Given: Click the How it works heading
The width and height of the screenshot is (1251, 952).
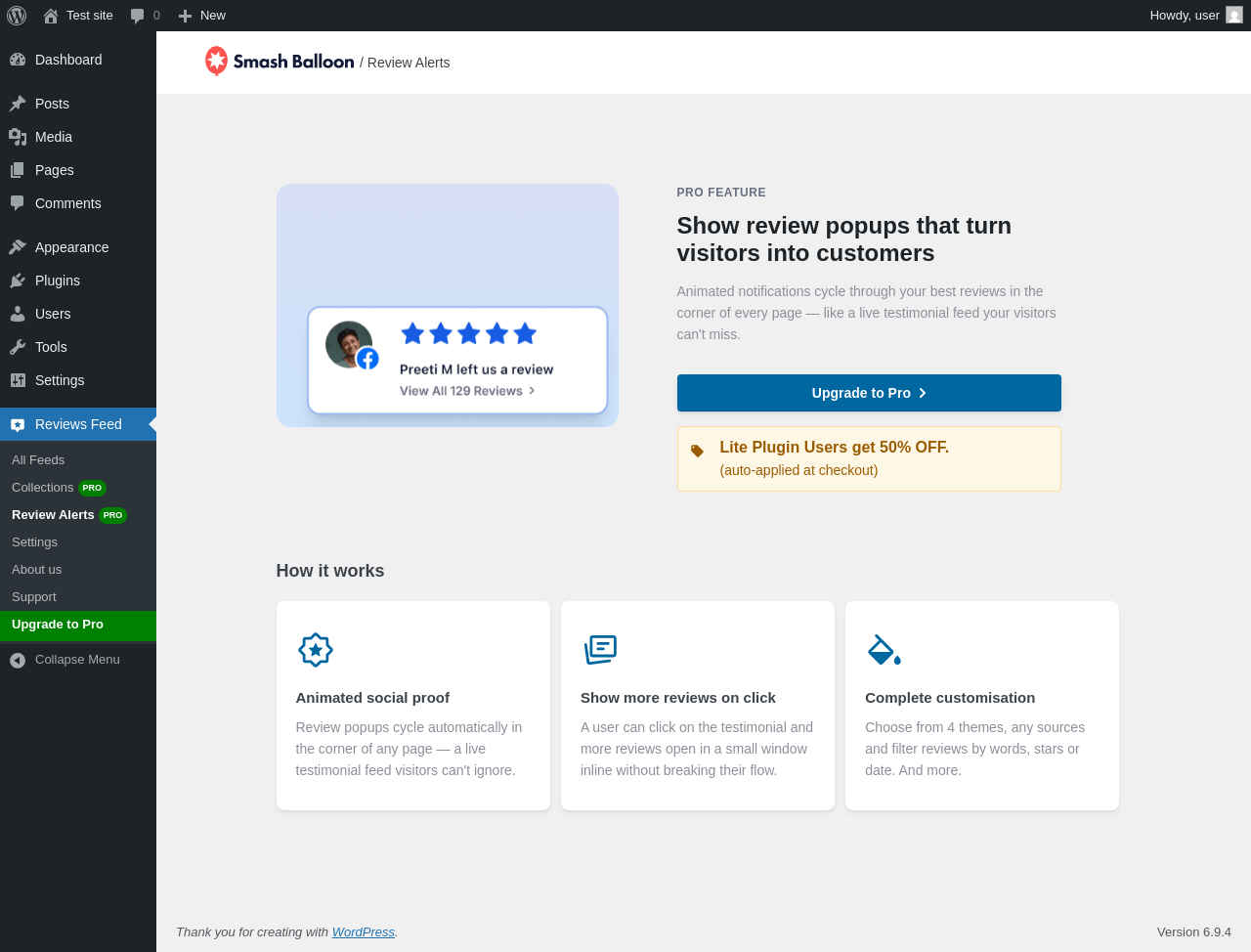Looking at the screenshot, I should coord(330,571).
